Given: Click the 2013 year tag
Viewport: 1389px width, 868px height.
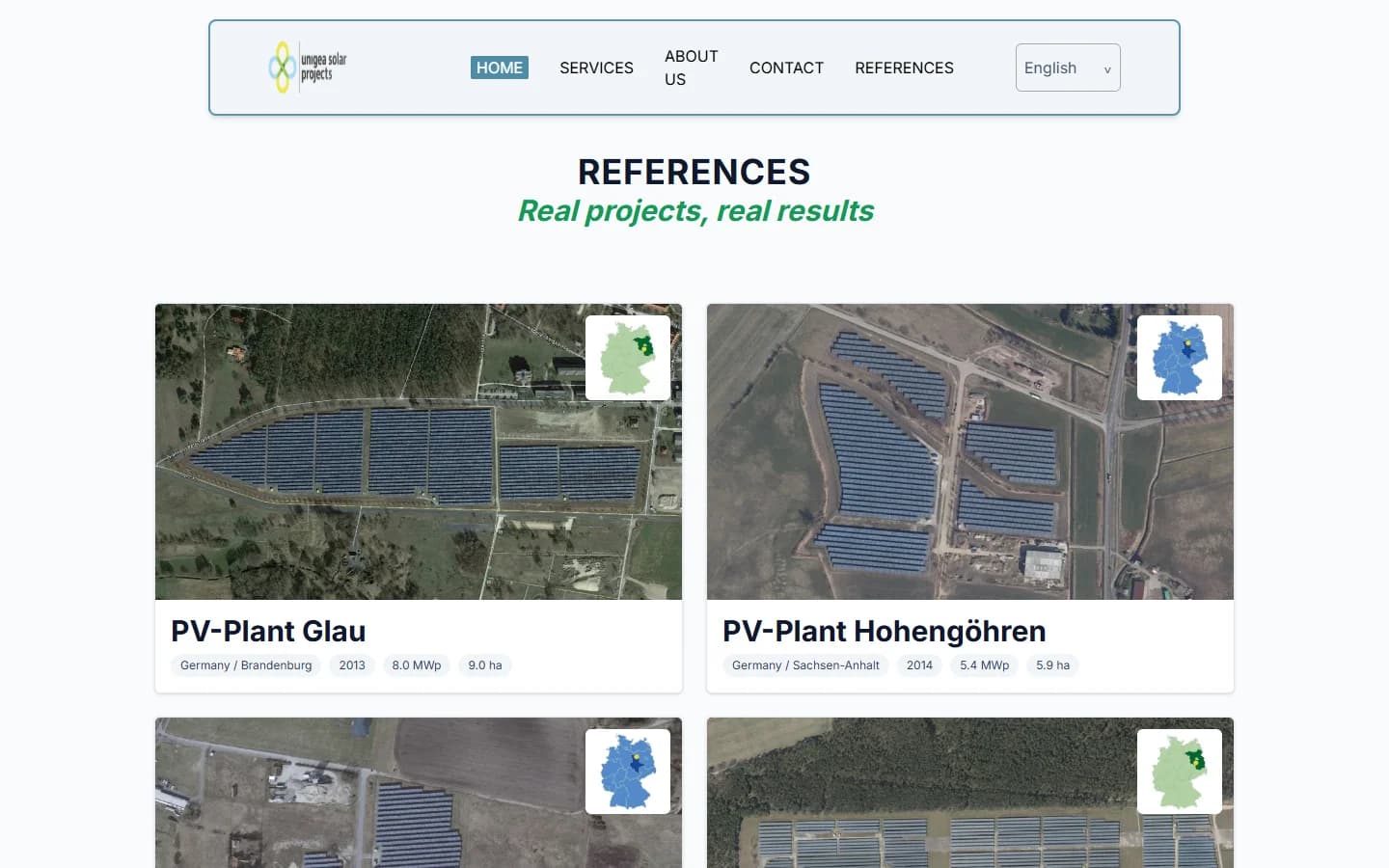Looking at the screenshot, I should coord(352,665).
